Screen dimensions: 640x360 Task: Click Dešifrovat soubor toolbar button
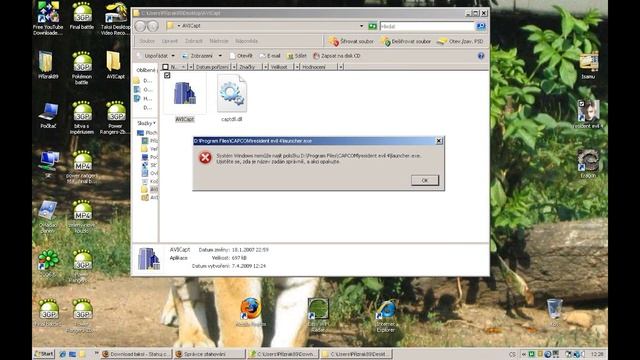[406, 41]
